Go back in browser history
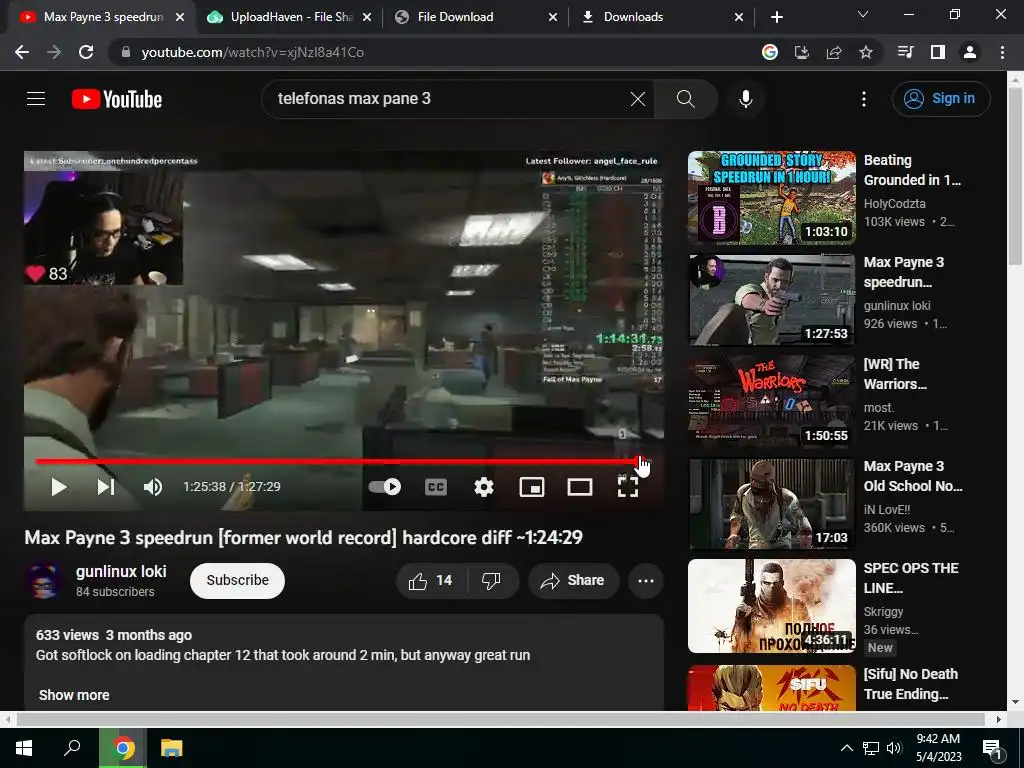The height and width of the screenshot is (768, 1024). (x=22, y=52)
